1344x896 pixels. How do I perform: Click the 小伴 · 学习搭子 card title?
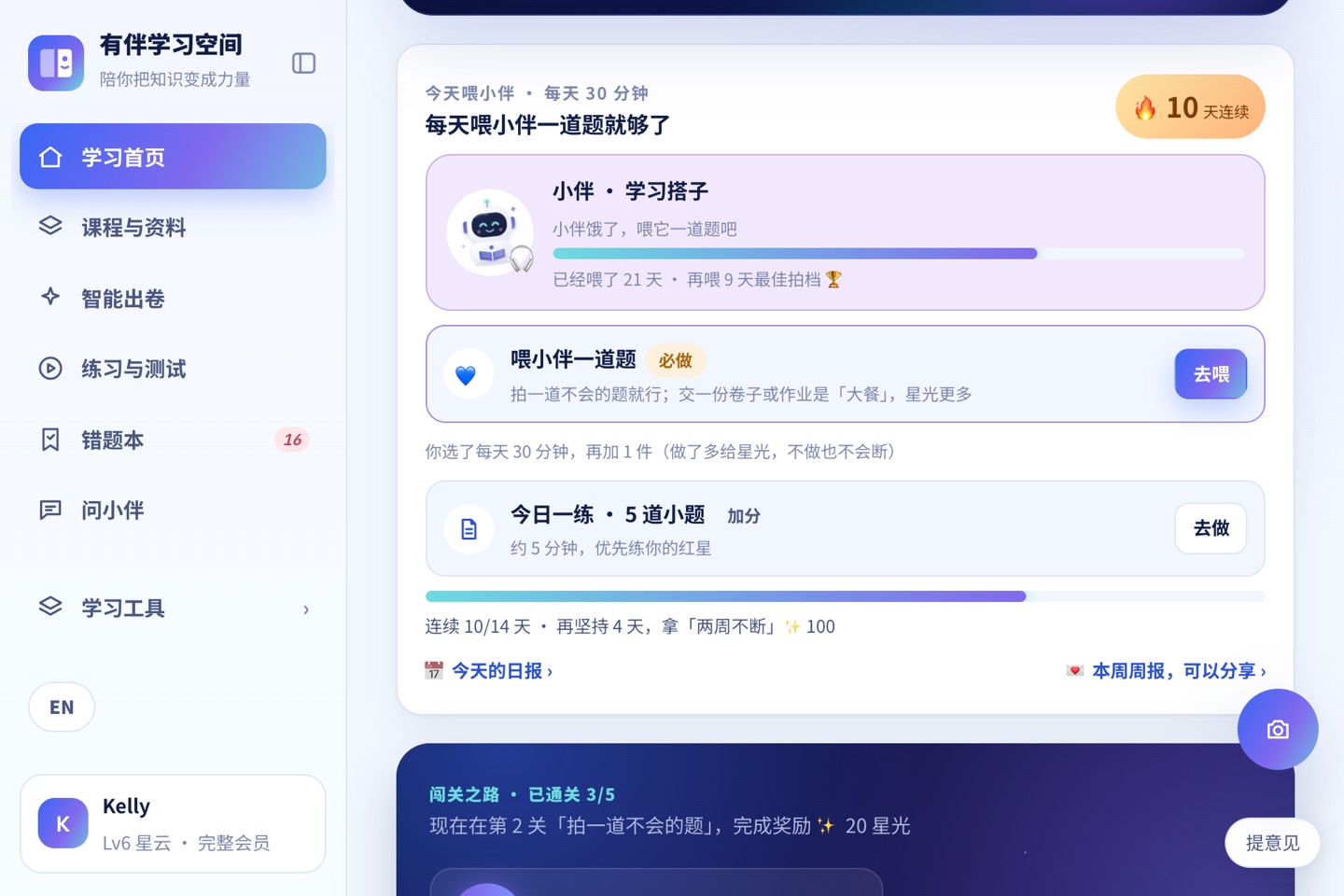[631, 191]
